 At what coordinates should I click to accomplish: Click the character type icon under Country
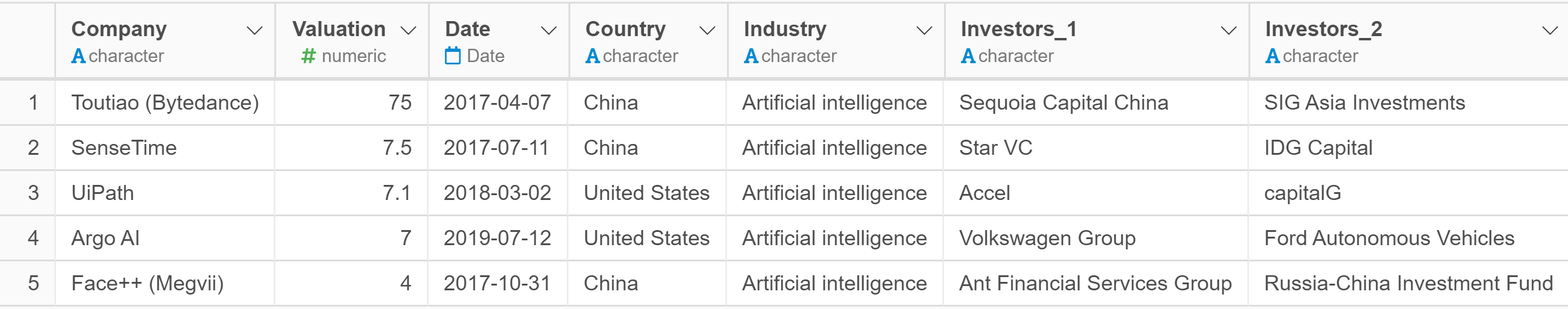tap(592, 56)
